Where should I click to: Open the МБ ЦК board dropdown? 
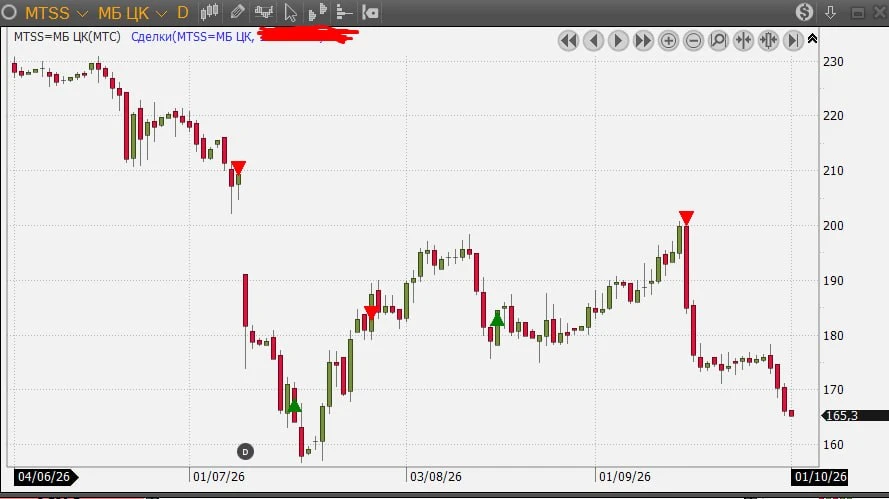pyautogui.click(x=162, y=13)
